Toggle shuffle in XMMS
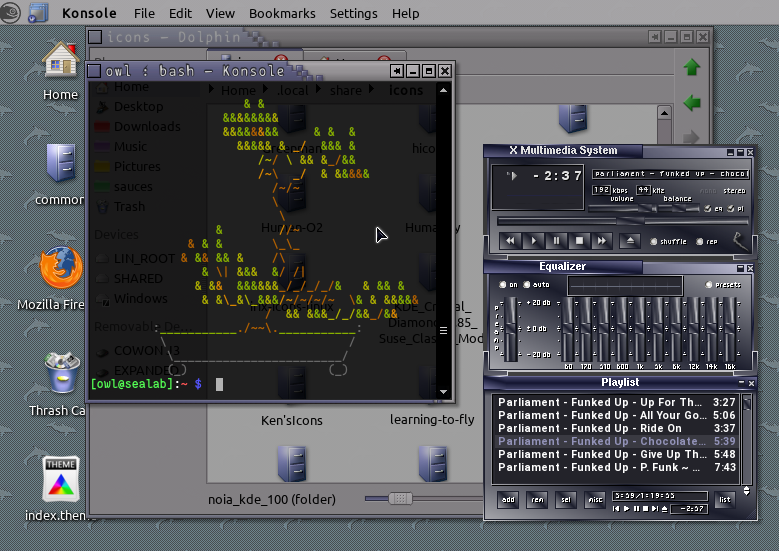The image size is (779, 551). click(668, 241)
